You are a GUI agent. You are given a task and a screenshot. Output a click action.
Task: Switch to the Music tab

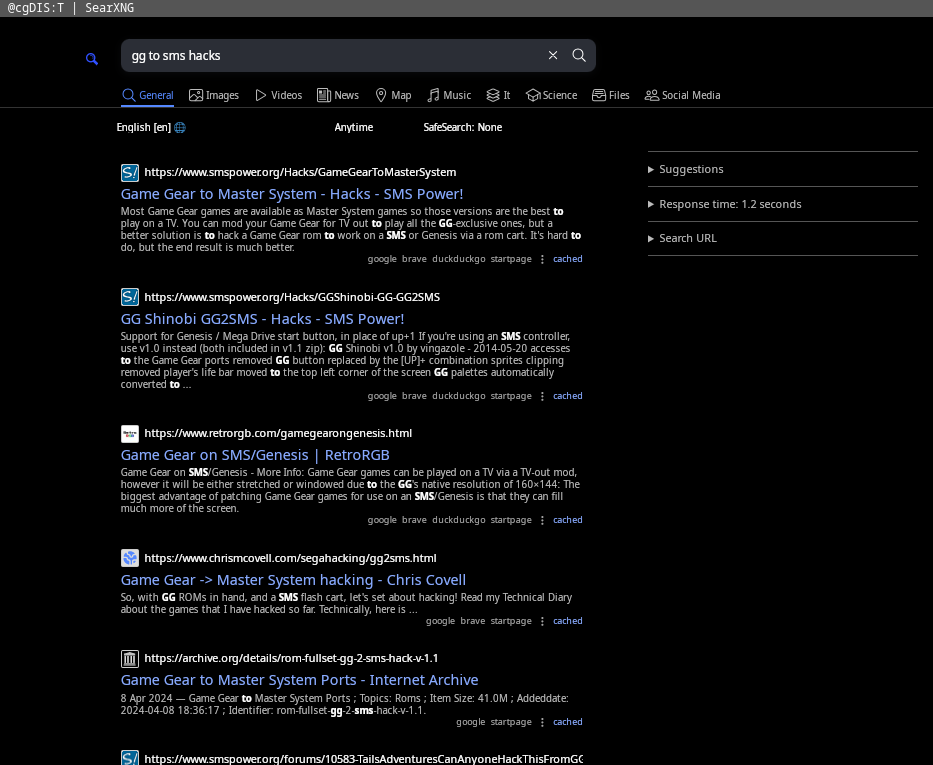[x=449, y=95]
